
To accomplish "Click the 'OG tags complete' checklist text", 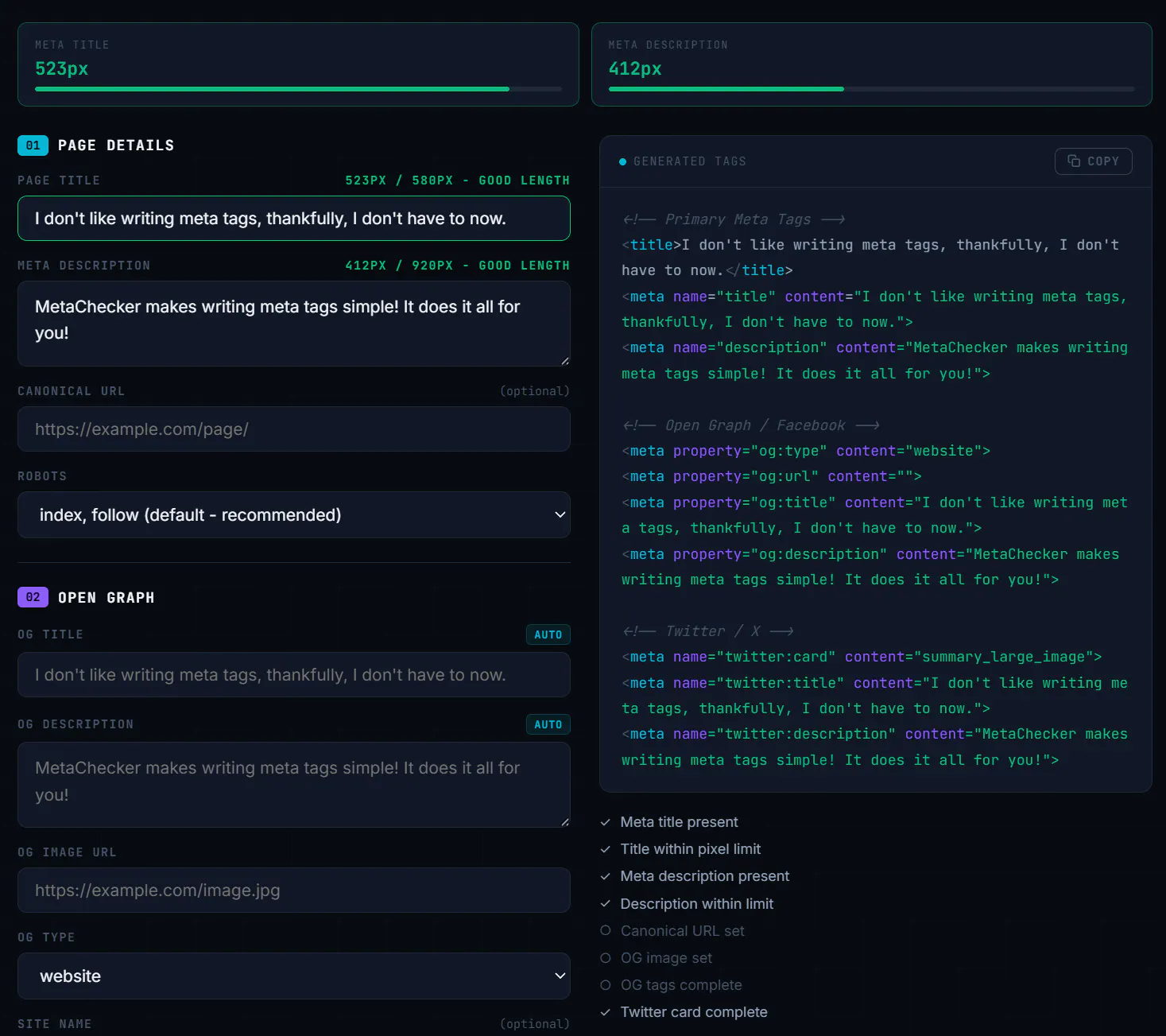I will click(x=681, y=985).
